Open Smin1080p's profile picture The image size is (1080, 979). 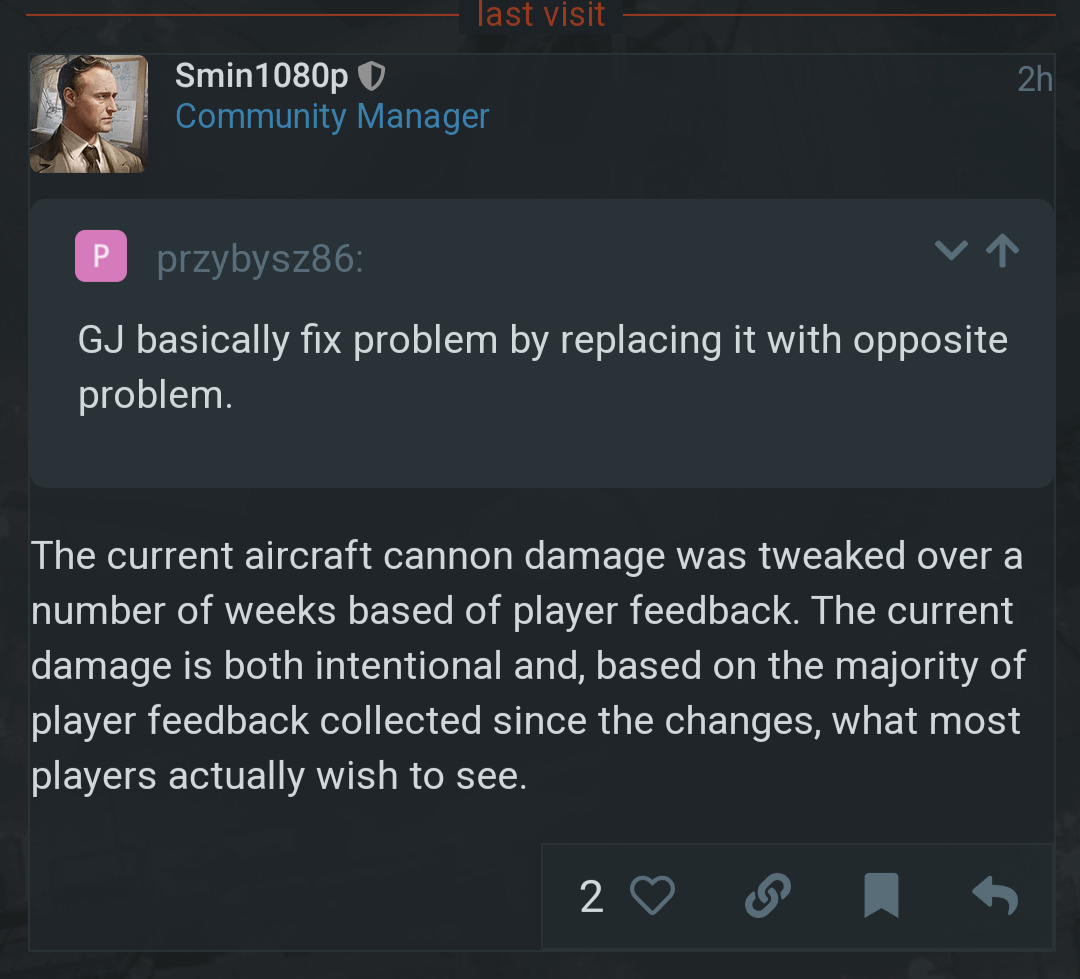click(89, 114)
